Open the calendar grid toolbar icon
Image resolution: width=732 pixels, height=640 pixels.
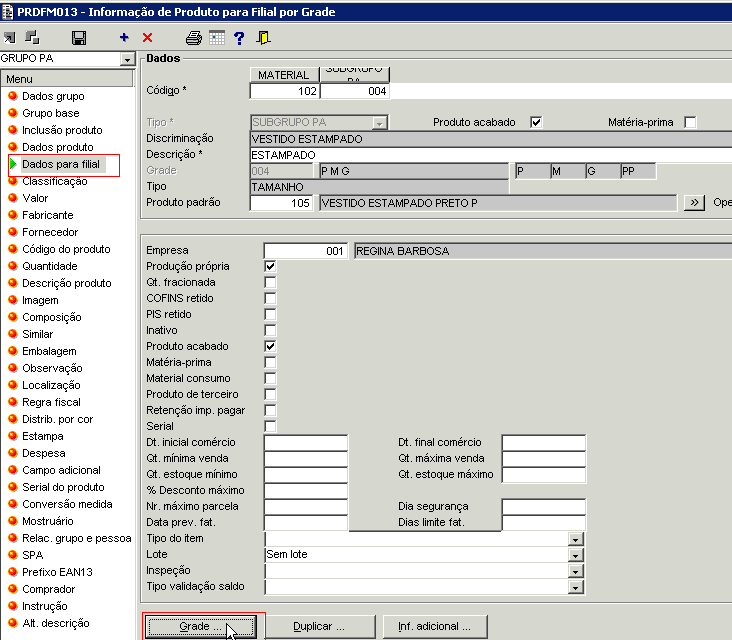pyautogui.click(x=217, y=38)
